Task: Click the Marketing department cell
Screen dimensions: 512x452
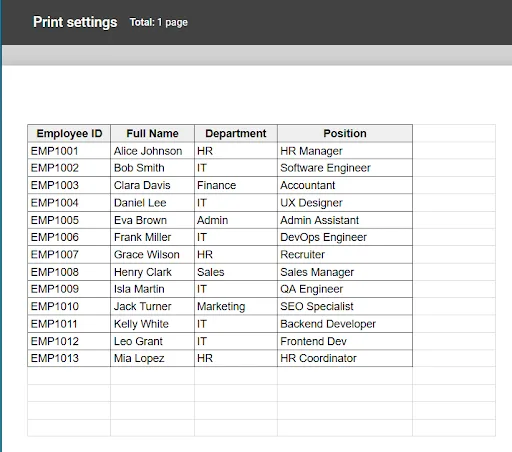Action: pos(236,306)
